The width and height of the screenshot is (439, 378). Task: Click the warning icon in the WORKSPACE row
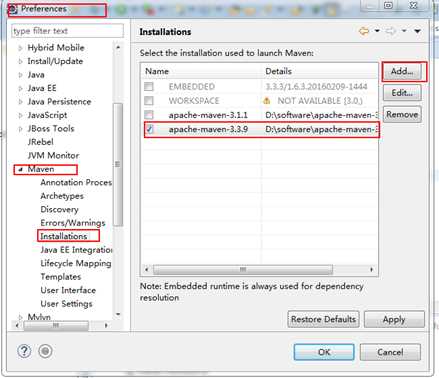[x=267, y=101]
